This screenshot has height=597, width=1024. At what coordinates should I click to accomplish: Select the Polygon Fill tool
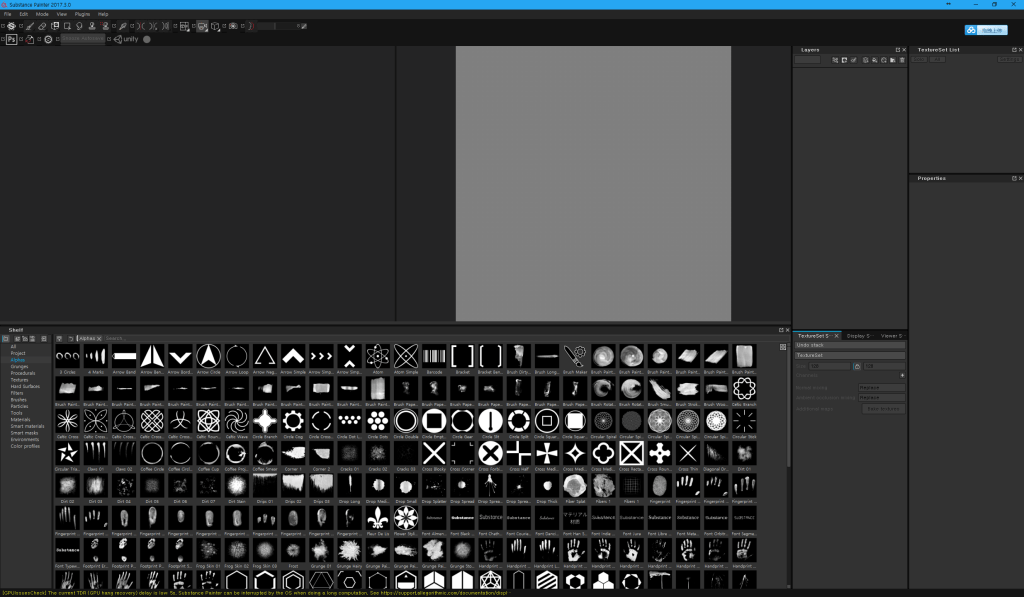pos(65,26)
